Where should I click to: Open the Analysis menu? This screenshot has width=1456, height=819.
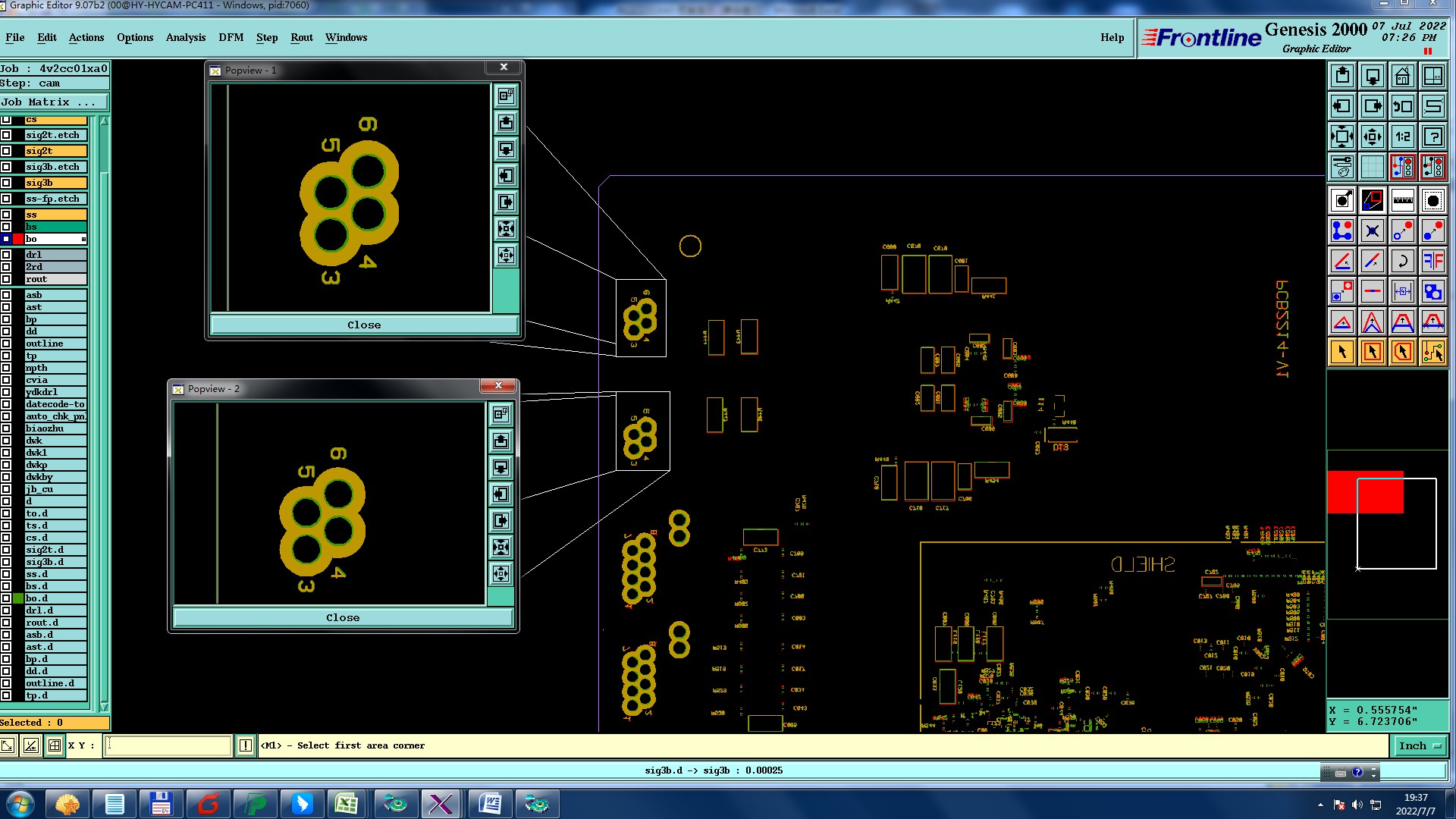pyautogui.click(x=185, y=37)
